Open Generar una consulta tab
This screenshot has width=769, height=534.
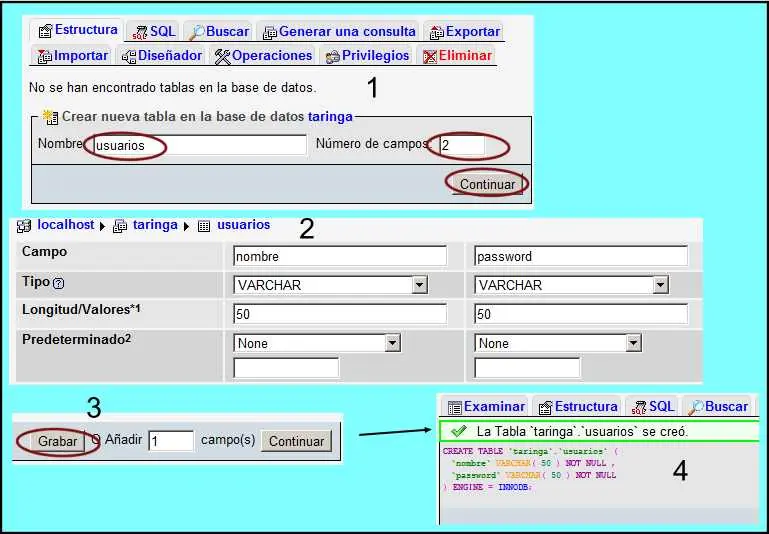[x=339, y=31]
